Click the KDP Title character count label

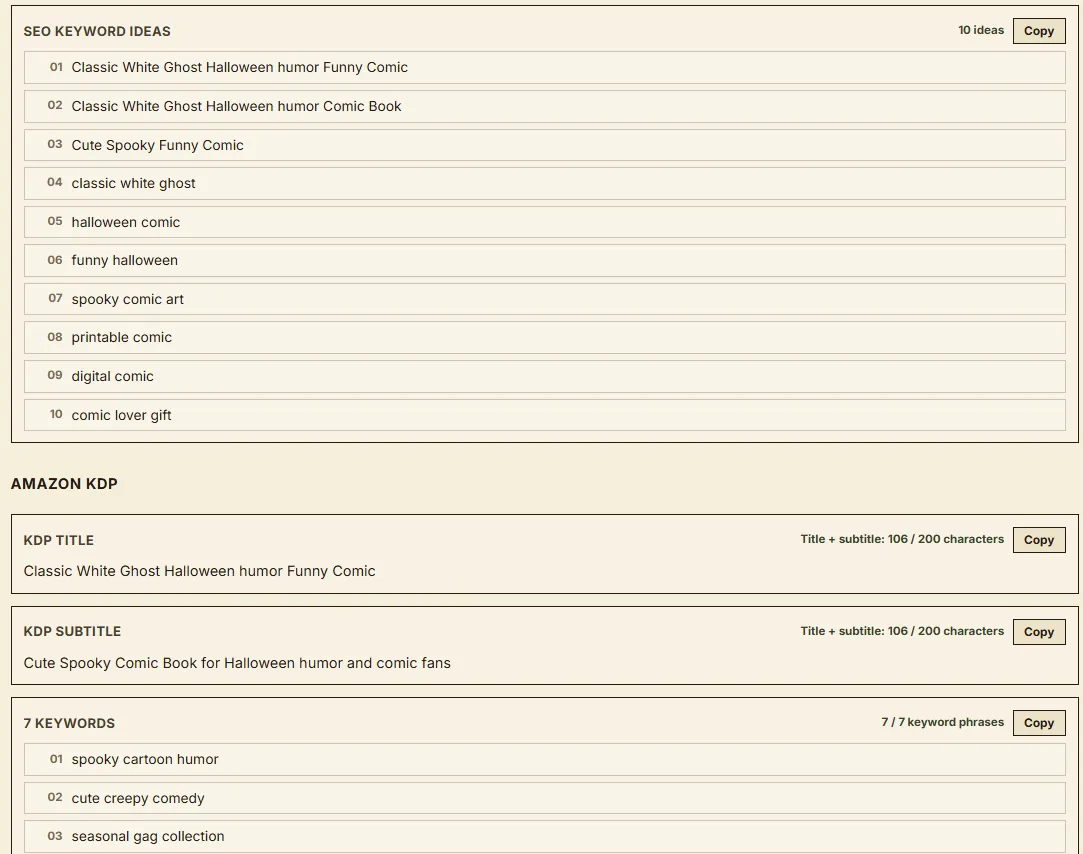pyautogui.click(x=902, y=539)
